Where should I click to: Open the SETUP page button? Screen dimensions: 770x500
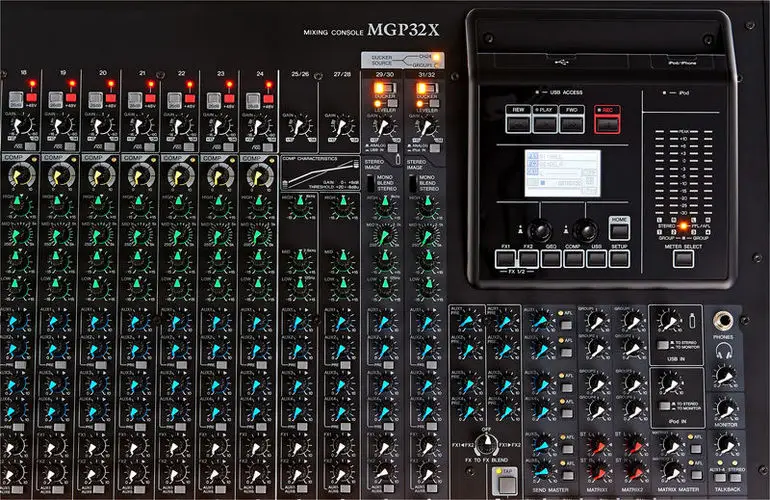point(619,258)
